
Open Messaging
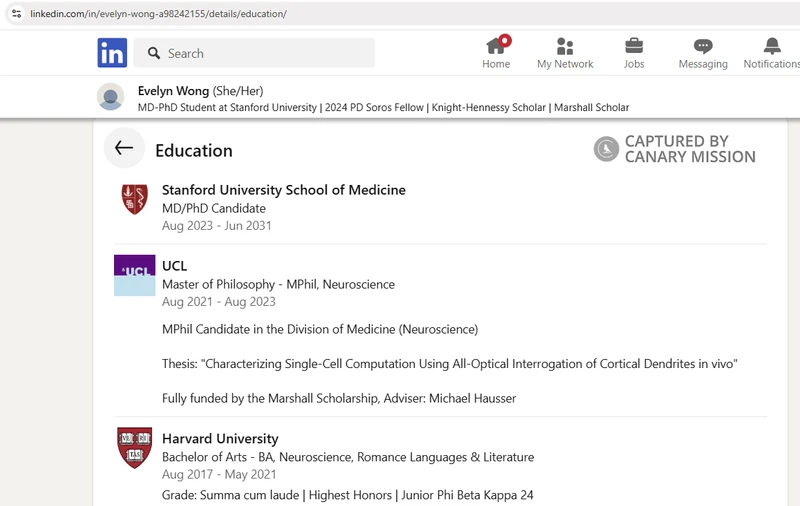[703, 53]
